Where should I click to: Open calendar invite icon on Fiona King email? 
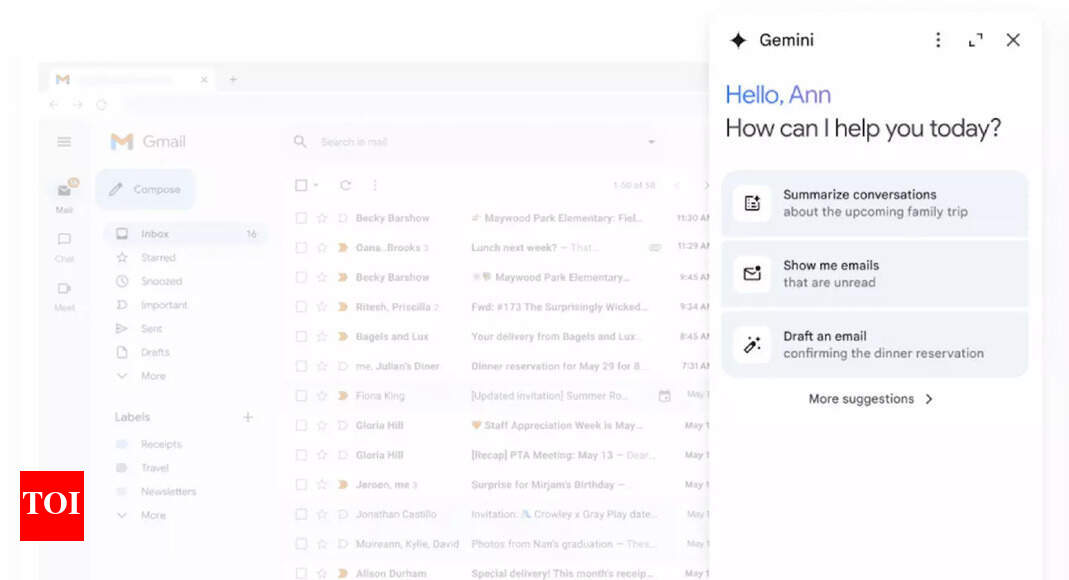[664, 396]
